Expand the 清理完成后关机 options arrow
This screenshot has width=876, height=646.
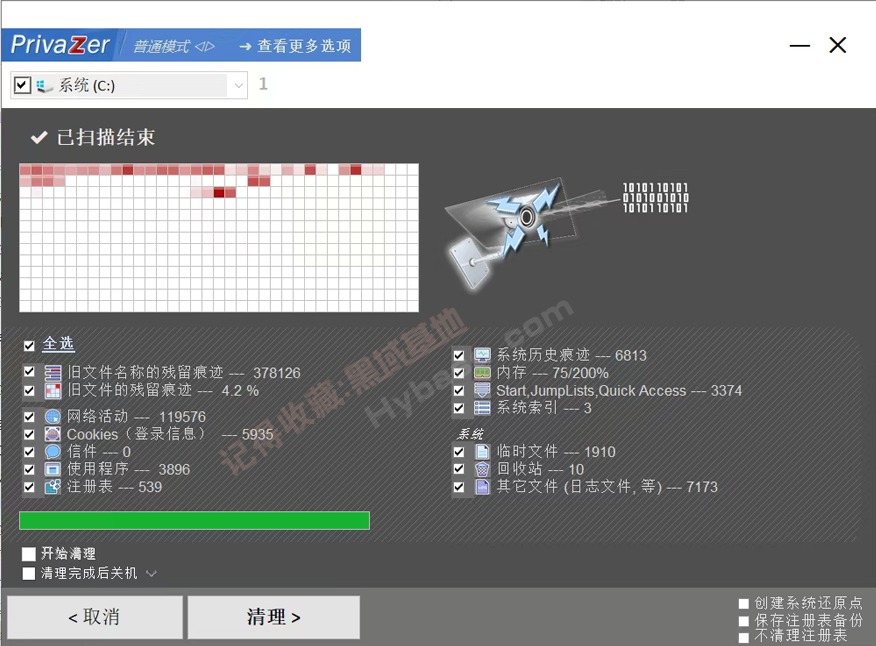[151, 574]
